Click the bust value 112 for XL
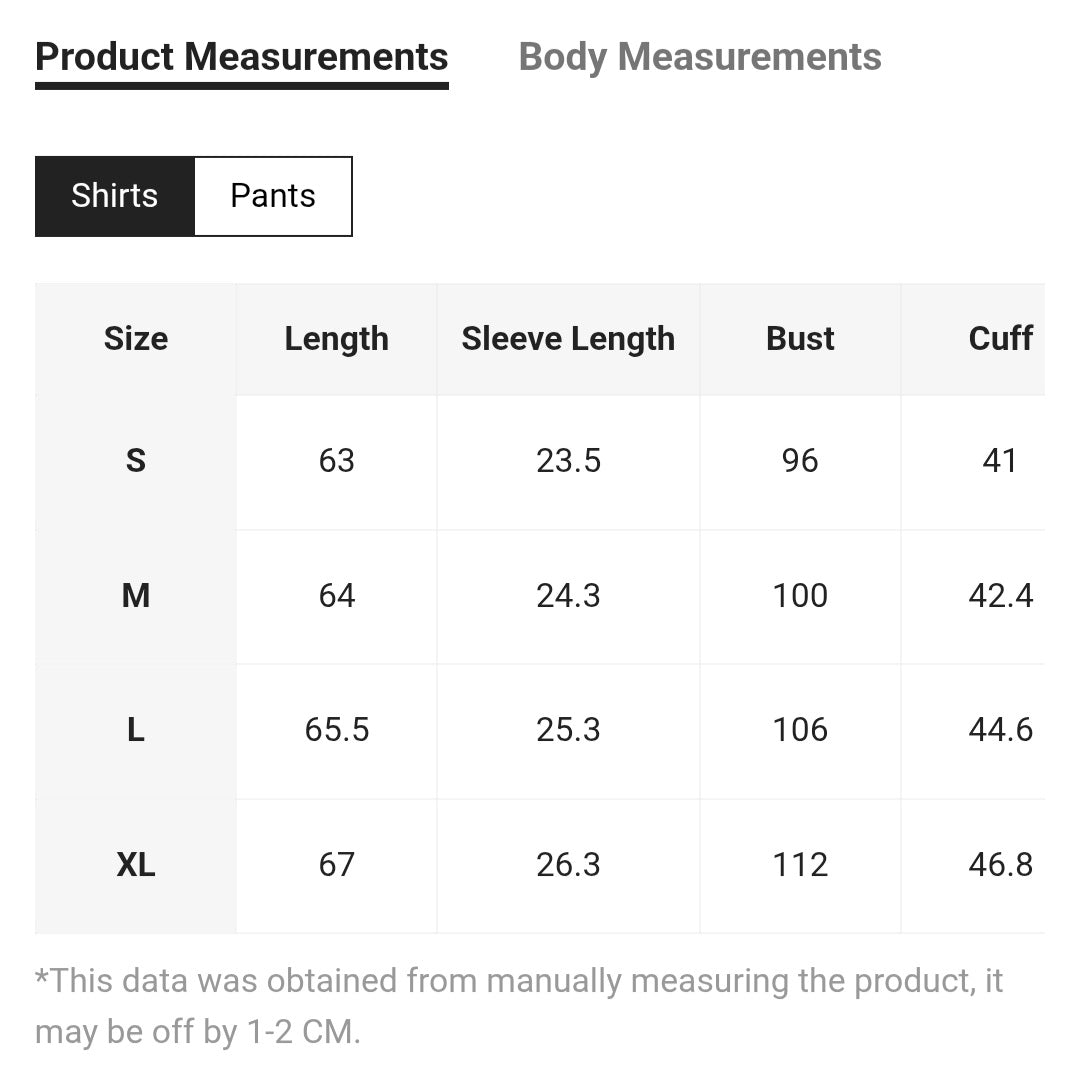Image resolution: width=1080 pixels, height=1074 pixels. (x=800, y=865)
